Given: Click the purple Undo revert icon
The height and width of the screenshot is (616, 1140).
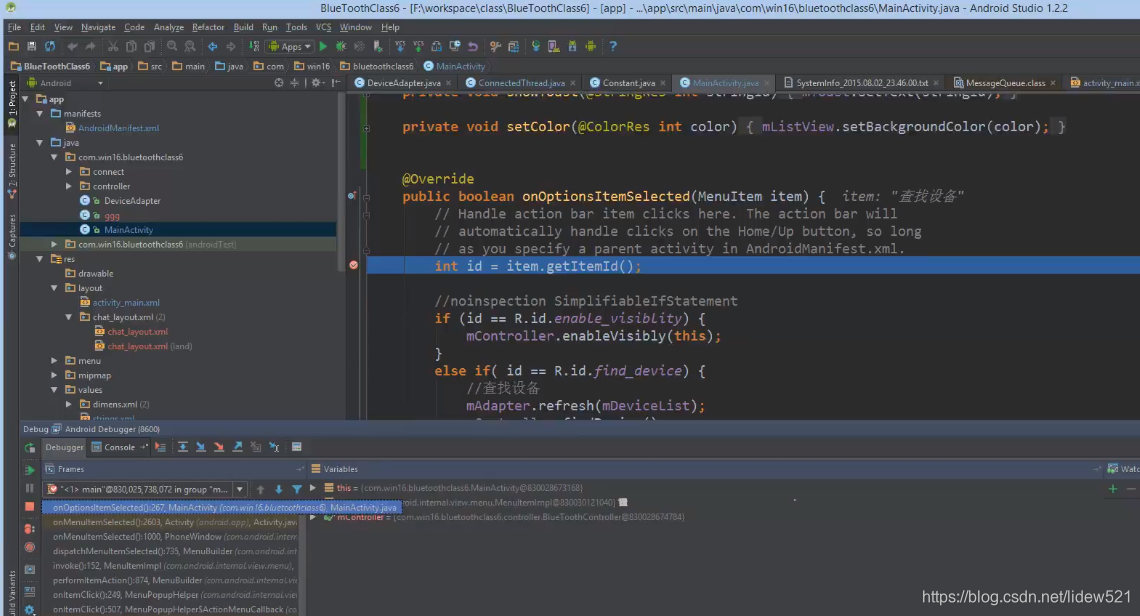Looking at the screenshot, I should 473,47.
